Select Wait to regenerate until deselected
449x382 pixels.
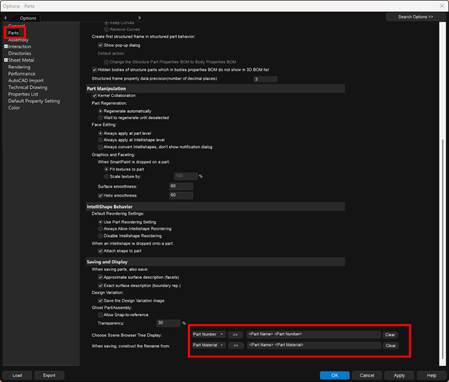[100, 118]
